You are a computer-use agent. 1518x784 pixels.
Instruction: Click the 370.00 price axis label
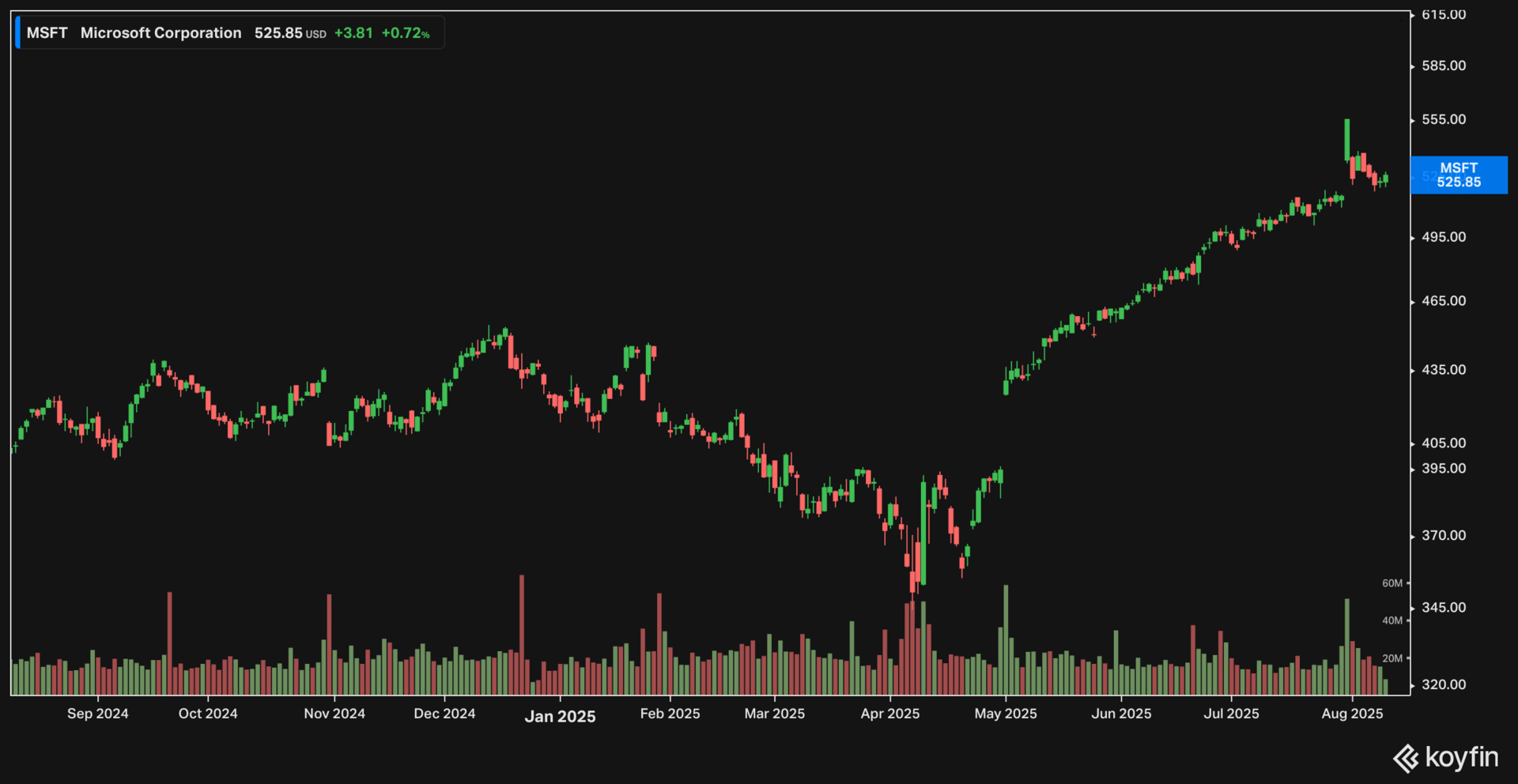coord(1444,536)
